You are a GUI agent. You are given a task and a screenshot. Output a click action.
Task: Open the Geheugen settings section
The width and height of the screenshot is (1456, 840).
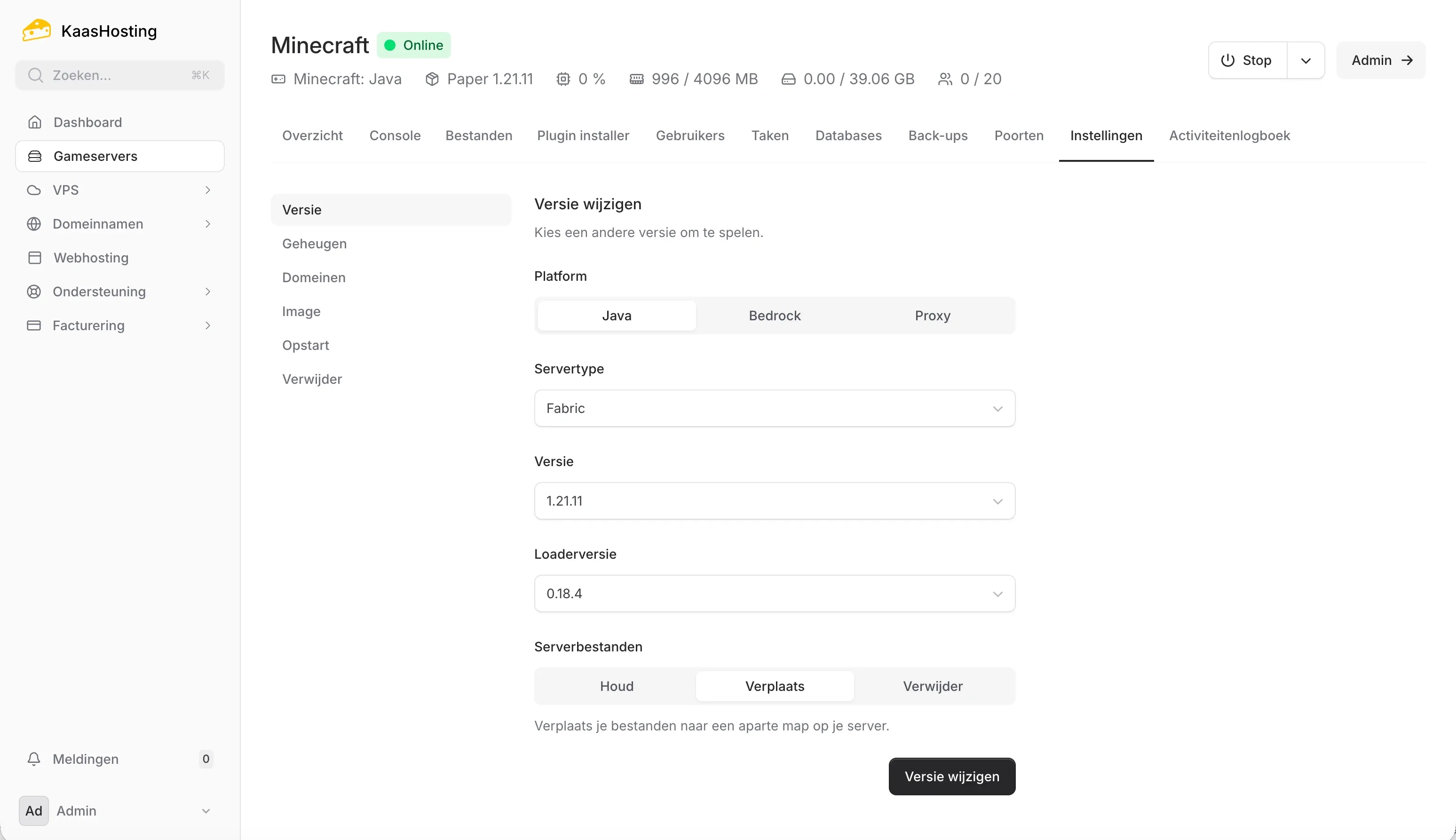point(315,244)
